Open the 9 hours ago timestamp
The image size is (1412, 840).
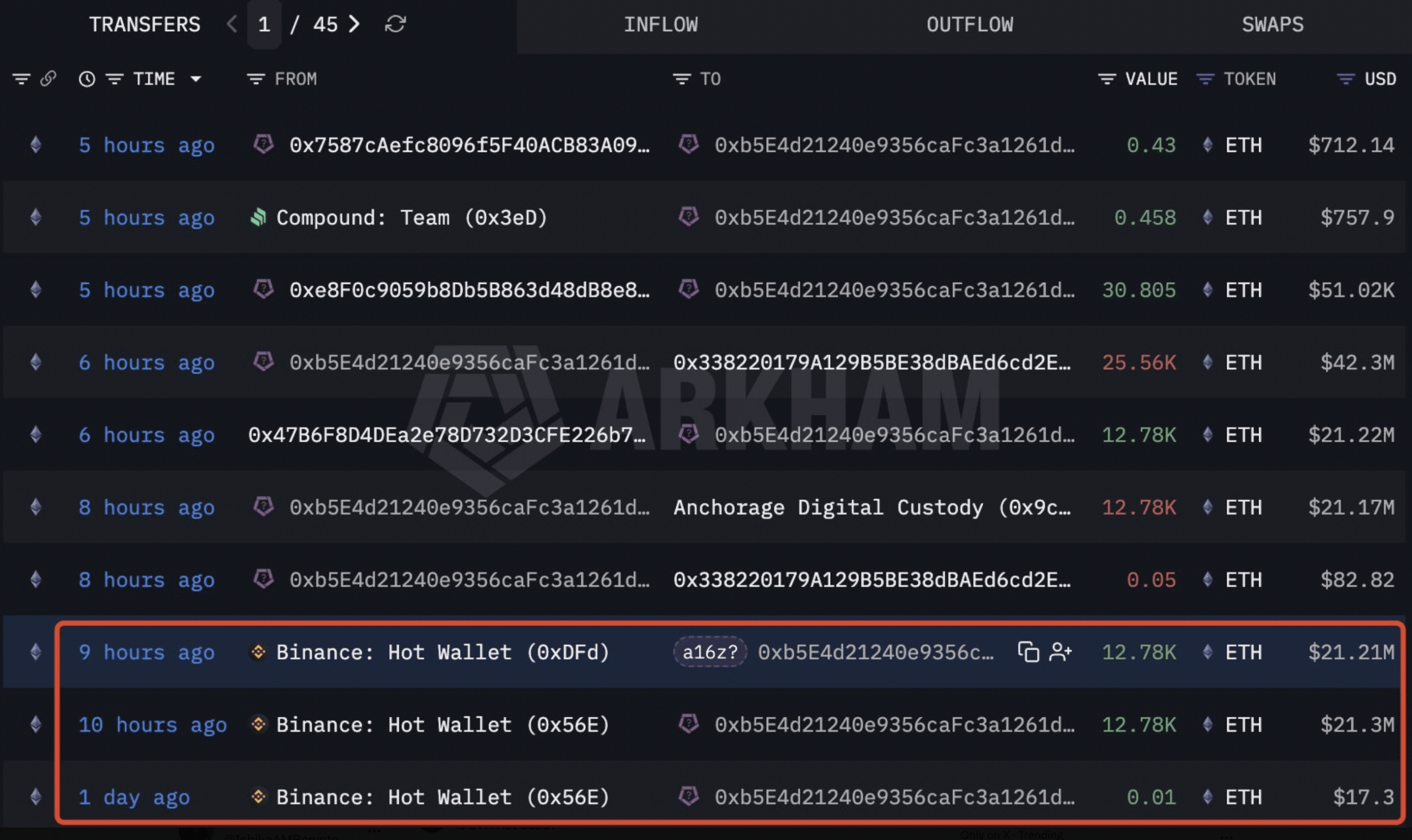[x=147, y=652]
